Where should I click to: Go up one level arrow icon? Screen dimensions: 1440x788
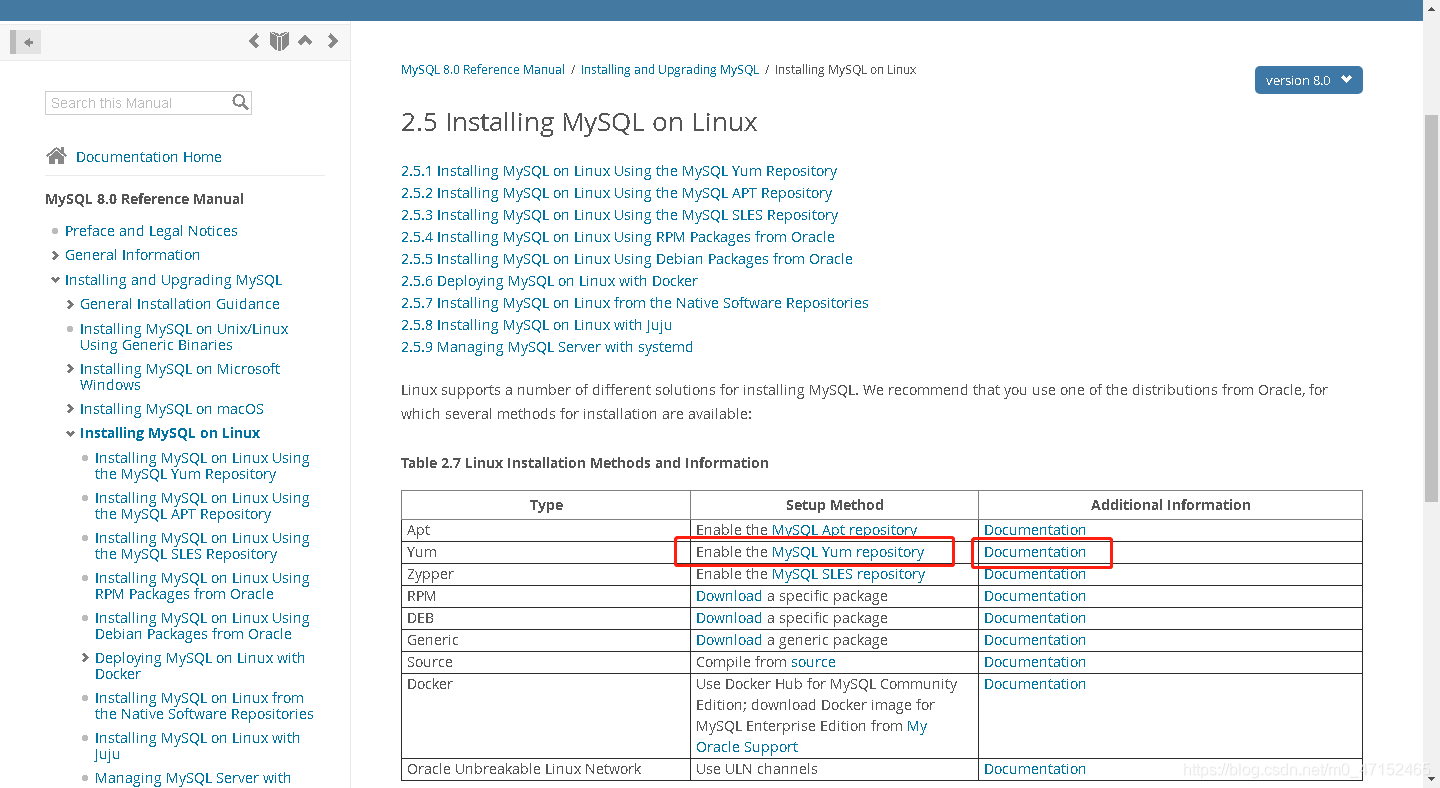point(305,41)
